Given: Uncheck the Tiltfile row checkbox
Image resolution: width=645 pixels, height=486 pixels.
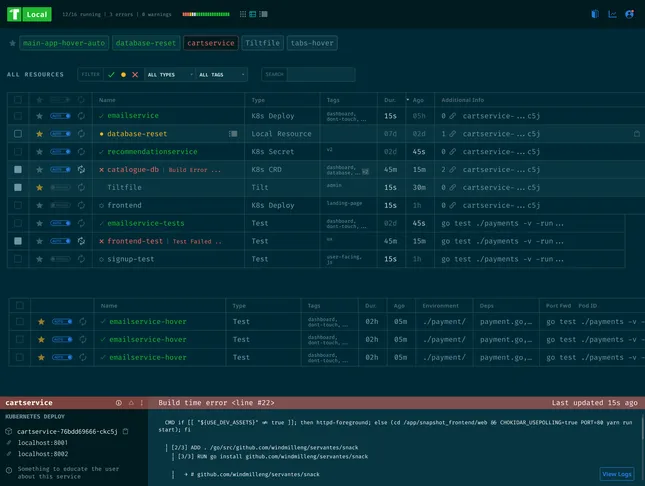Looking at the screenshot, I should tap(18, 188).
